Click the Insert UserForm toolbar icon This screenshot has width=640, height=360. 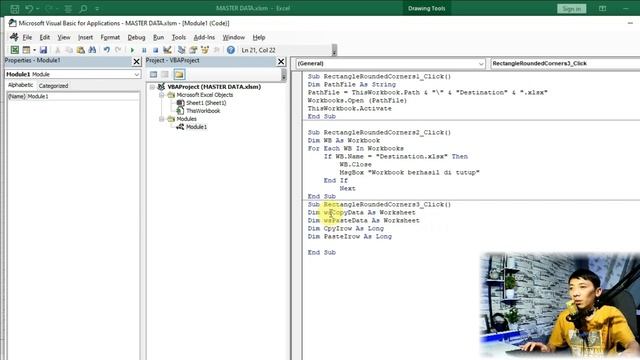[26, 50]
